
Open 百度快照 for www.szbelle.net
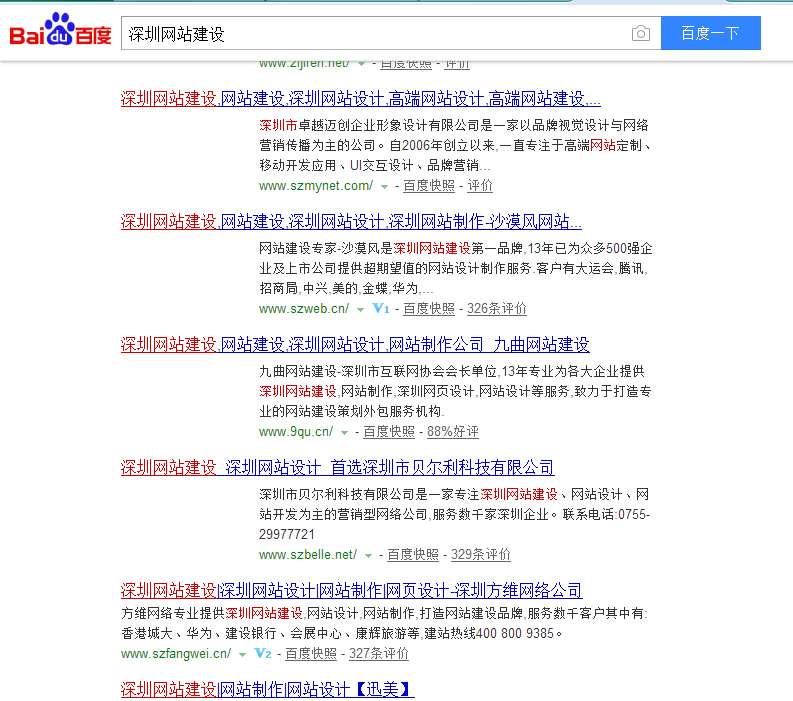click(x=413, y=554)
